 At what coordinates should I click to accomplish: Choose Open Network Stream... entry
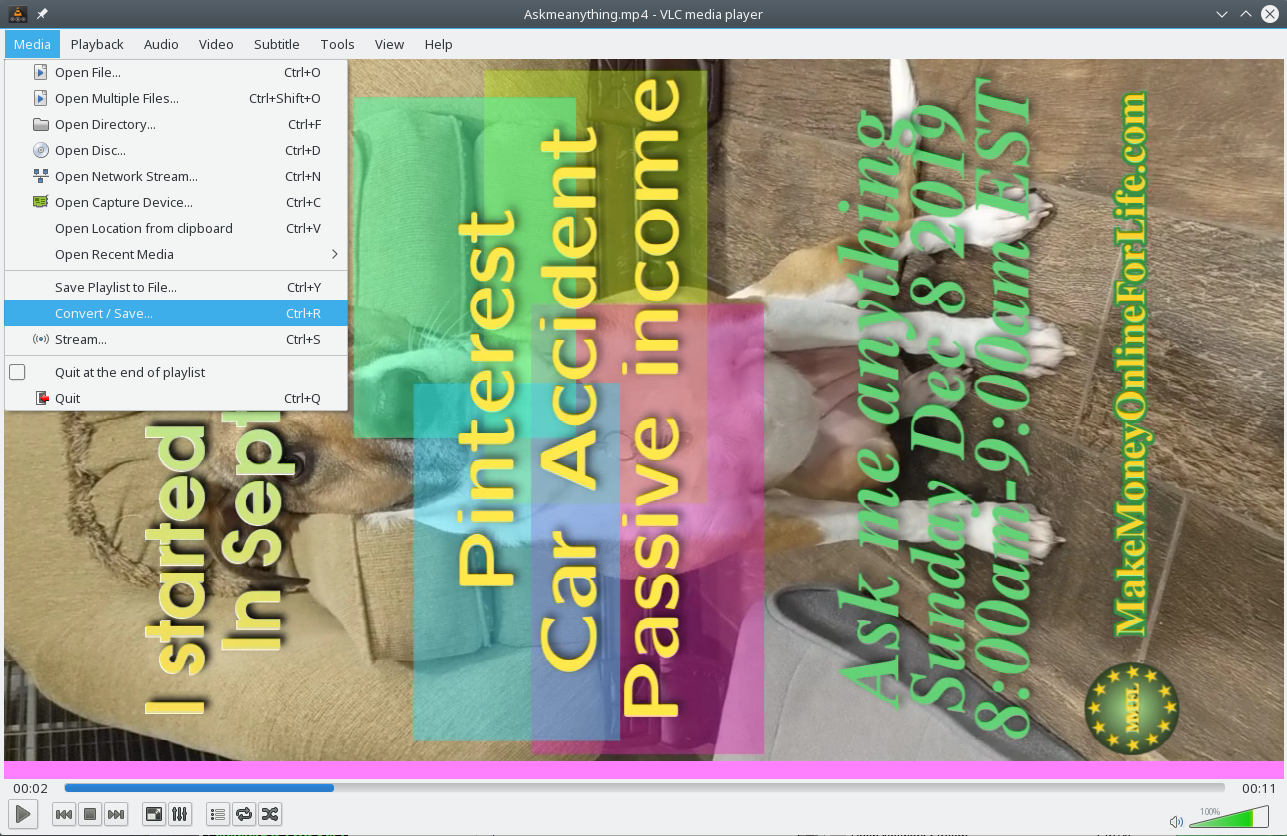[x=176, y=176]
